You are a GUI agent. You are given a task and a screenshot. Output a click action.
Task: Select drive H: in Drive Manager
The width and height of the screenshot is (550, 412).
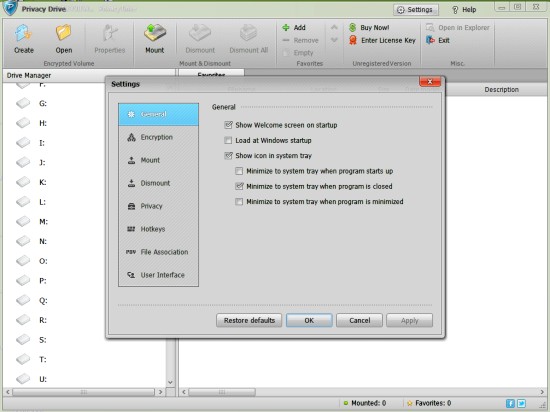[32, 123]
